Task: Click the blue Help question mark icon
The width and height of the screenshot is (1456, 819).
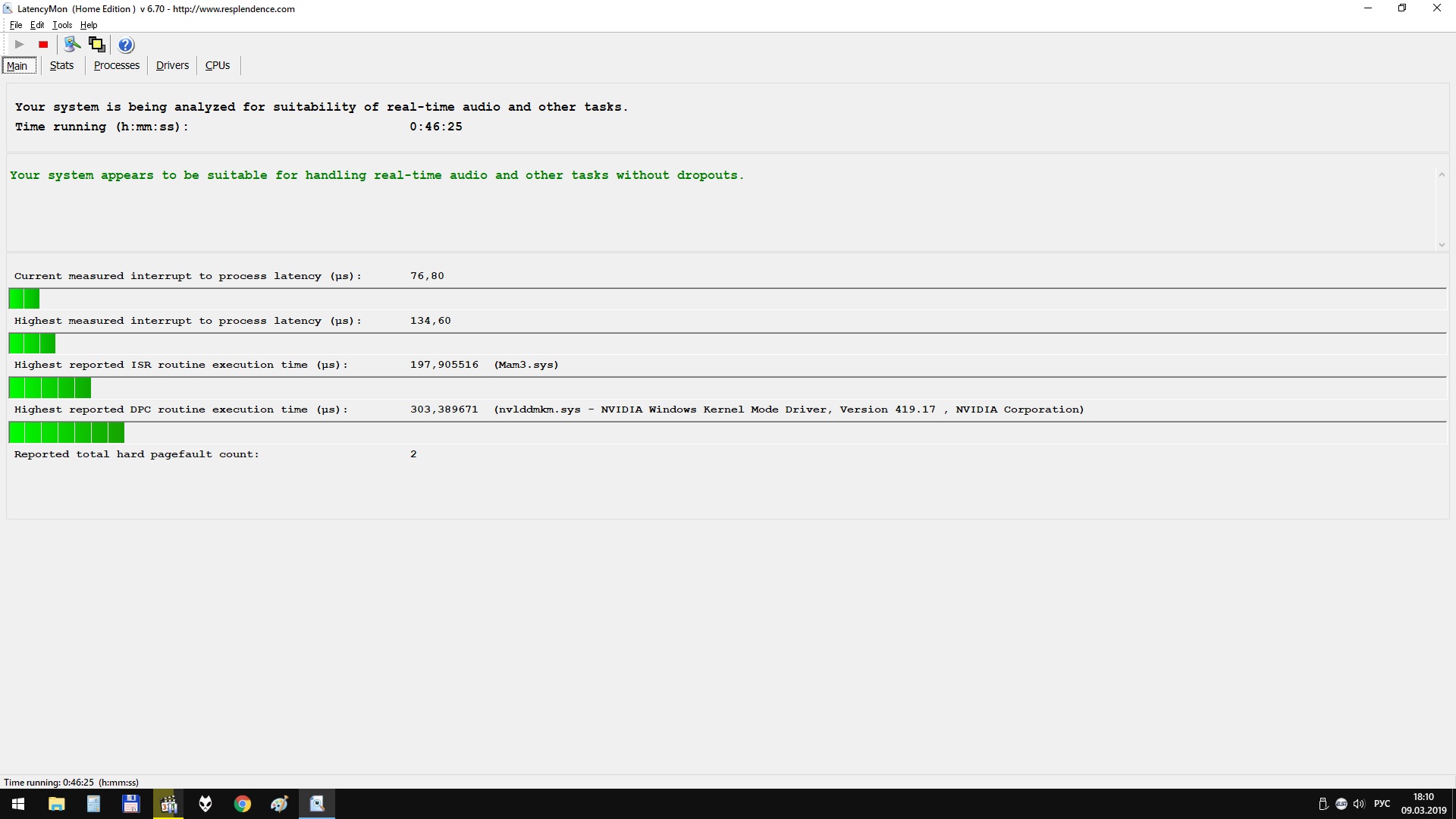Action: tap(126, 45)
